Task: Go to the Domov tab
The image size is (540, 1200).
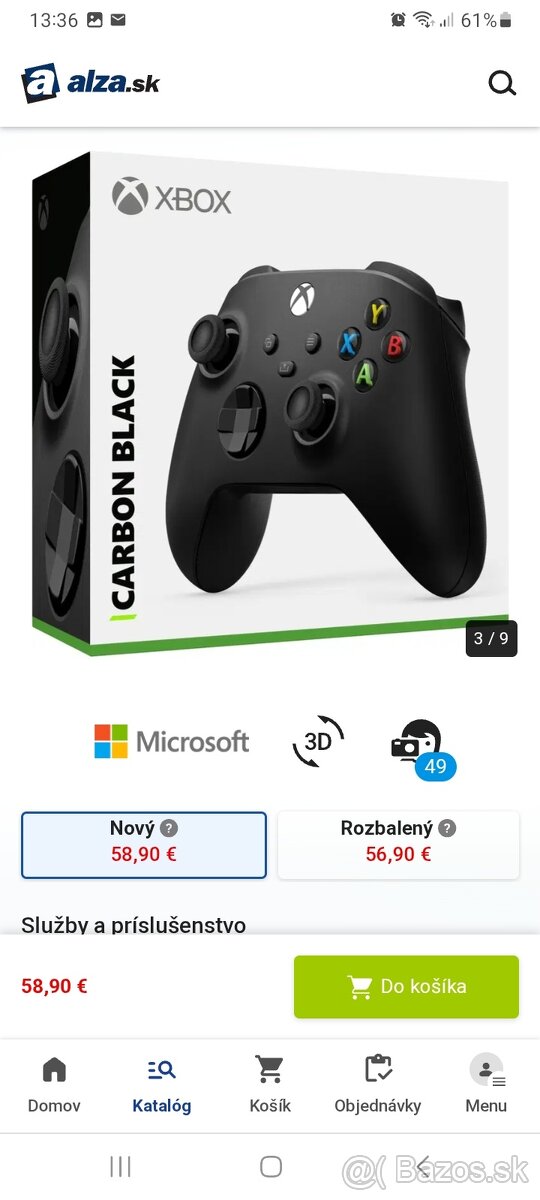Action: click(54, 1085)
